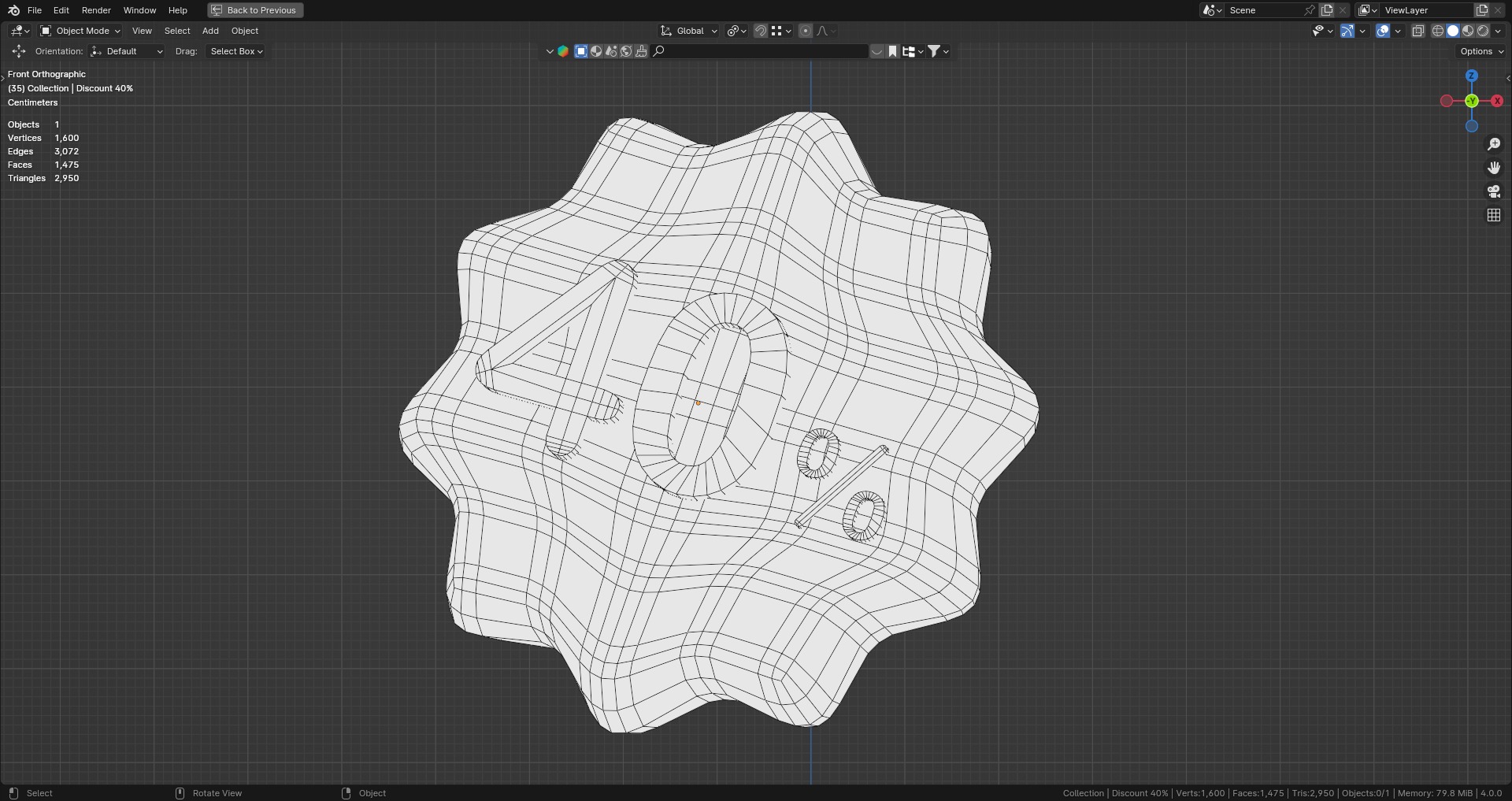Select material preview shading
The height and width of the screenshot is (801, 1512).
(x=1468, y=31)
